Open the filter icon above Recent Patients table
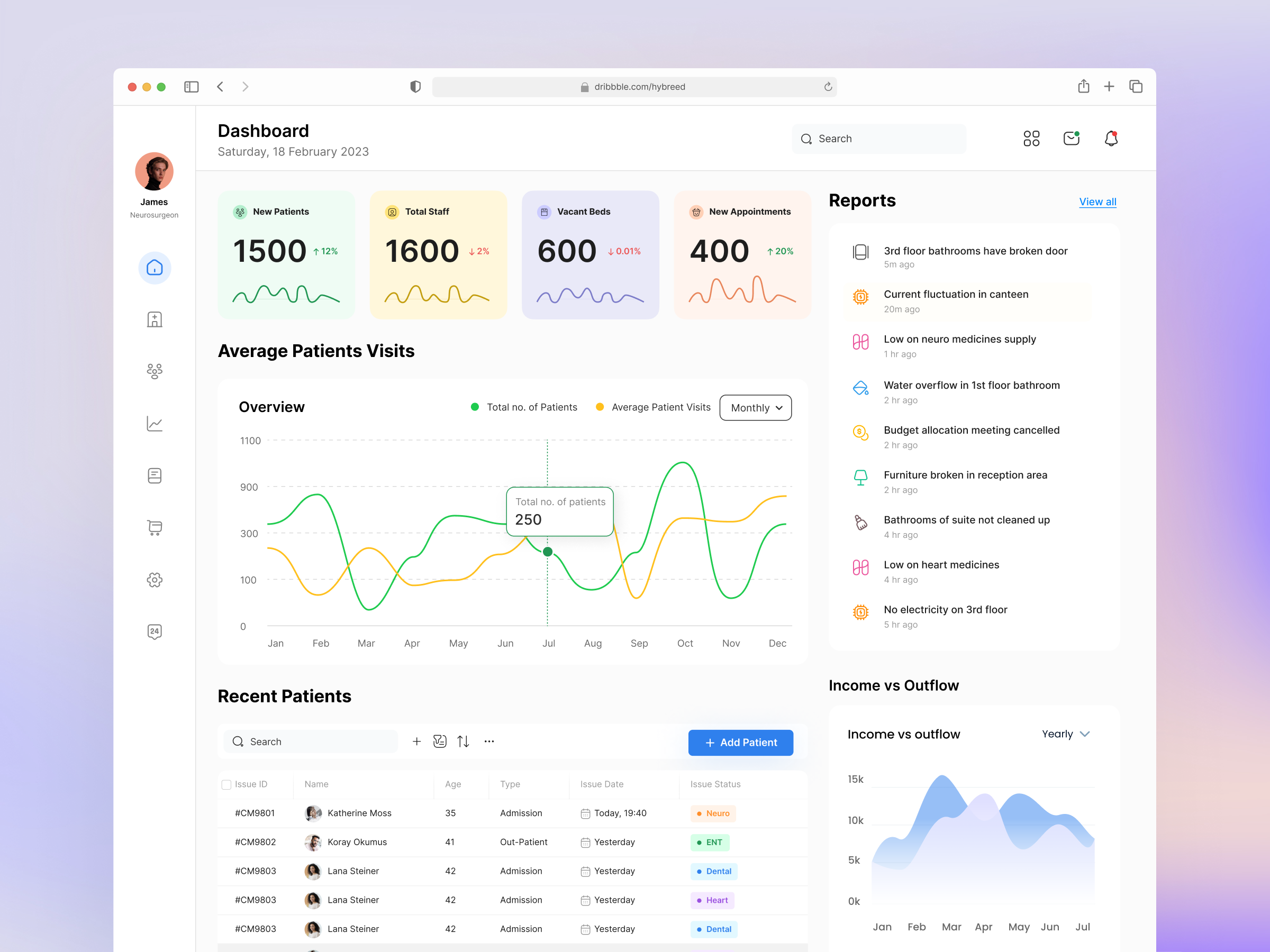1270x952 pixels. (x=440, y=742)
